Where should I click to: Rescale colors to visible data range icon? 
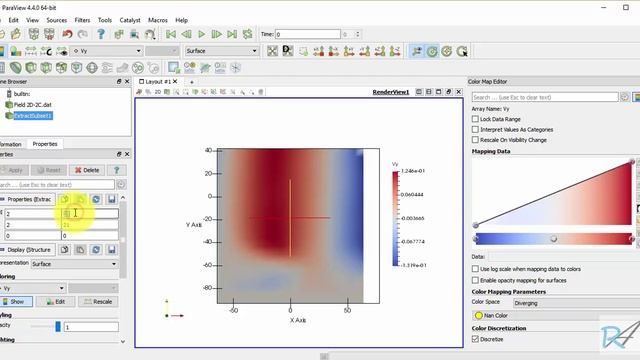pyautogui.click(x=62, y=51)
